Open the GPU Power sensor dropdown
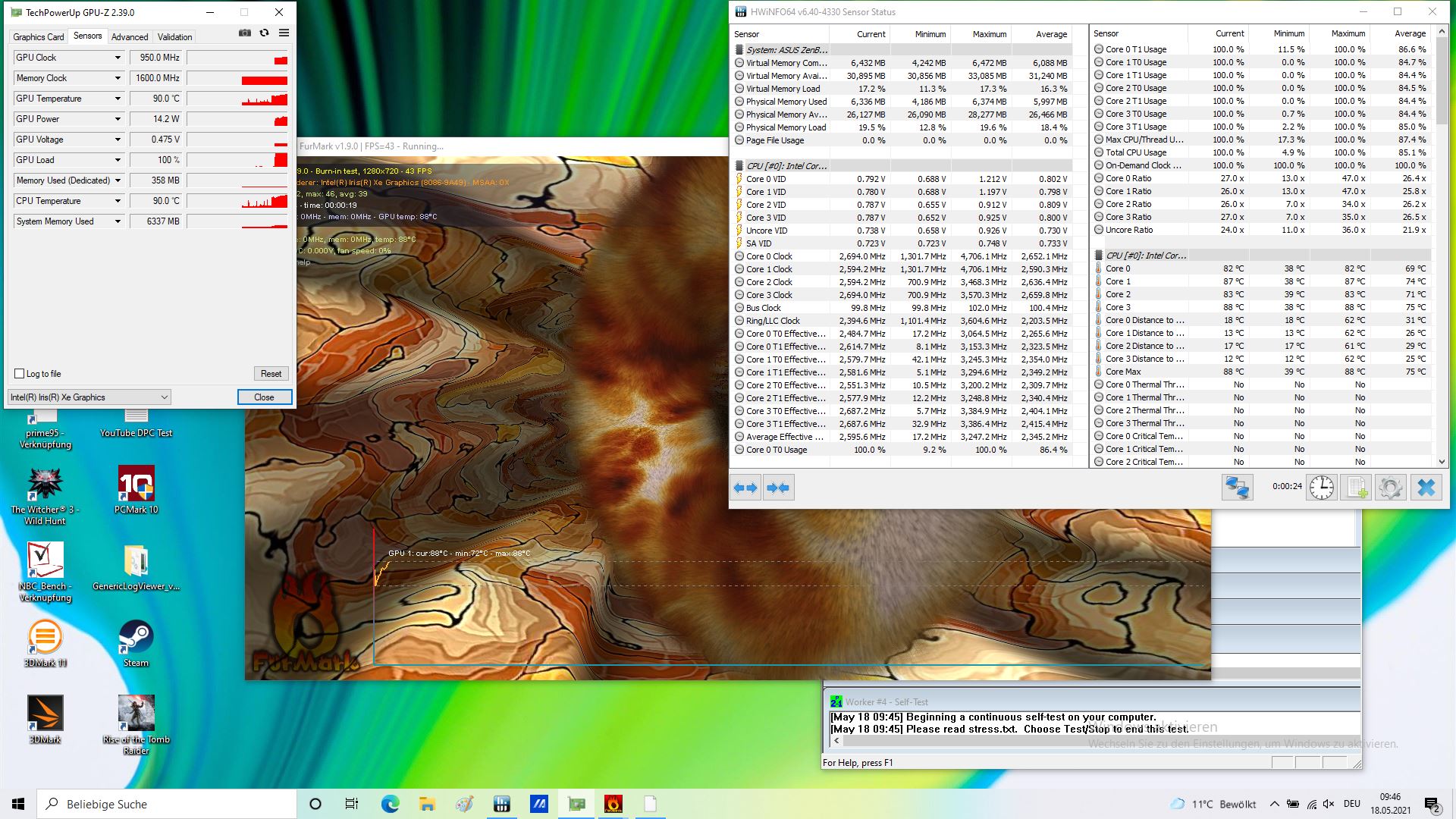 tap(118, 119)
